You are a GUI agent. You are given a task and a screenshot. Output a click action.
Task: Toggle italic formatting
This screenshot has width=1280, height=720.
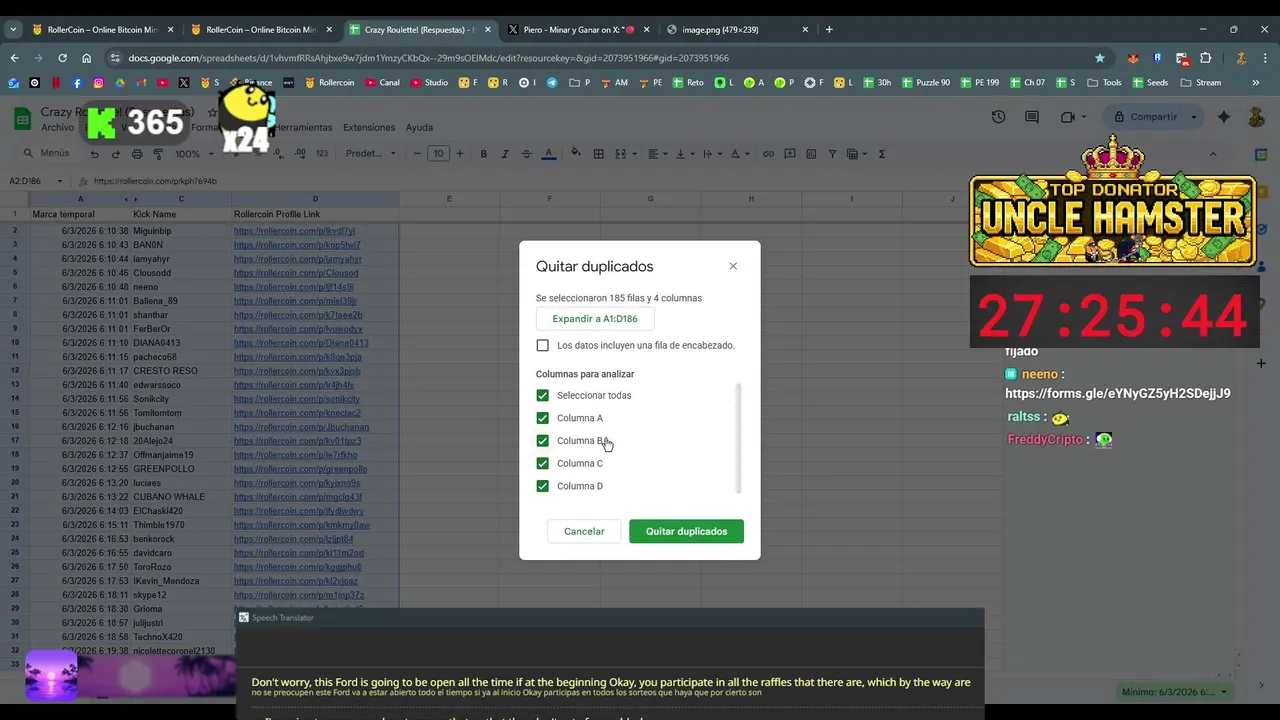point(505,154)
